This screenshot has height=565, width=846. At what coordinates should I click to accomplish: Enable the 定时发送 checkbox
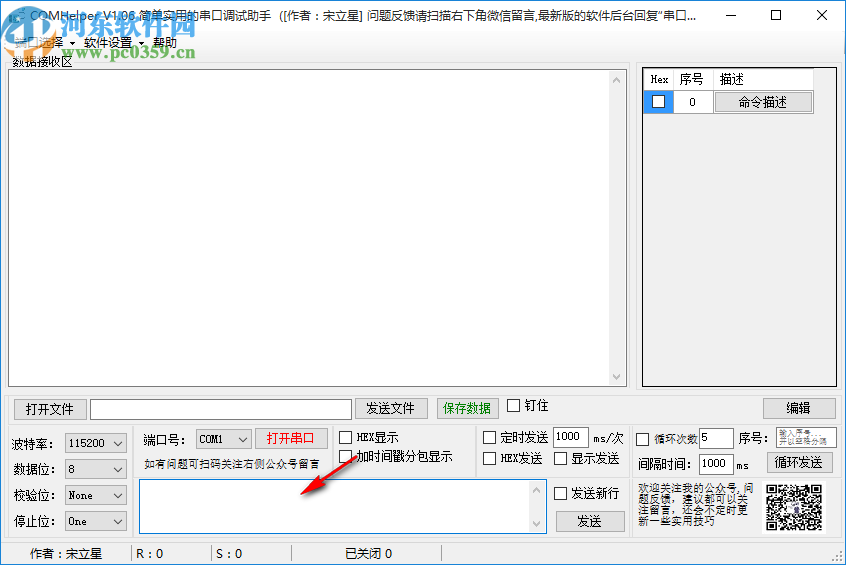pyautogui.click(x=489, y=437)
